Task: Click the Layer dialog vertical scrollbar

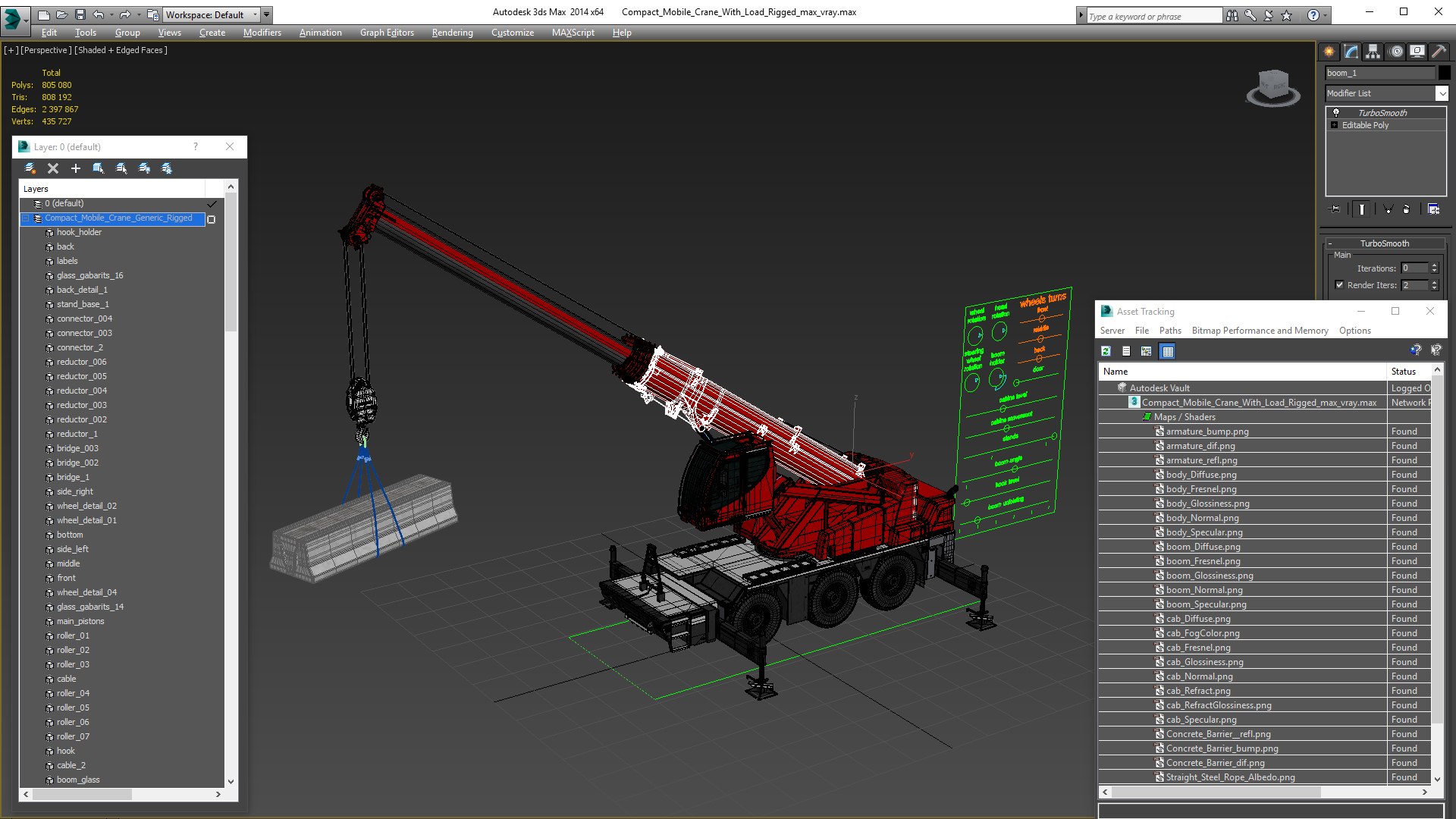Action: click(231, 262)
